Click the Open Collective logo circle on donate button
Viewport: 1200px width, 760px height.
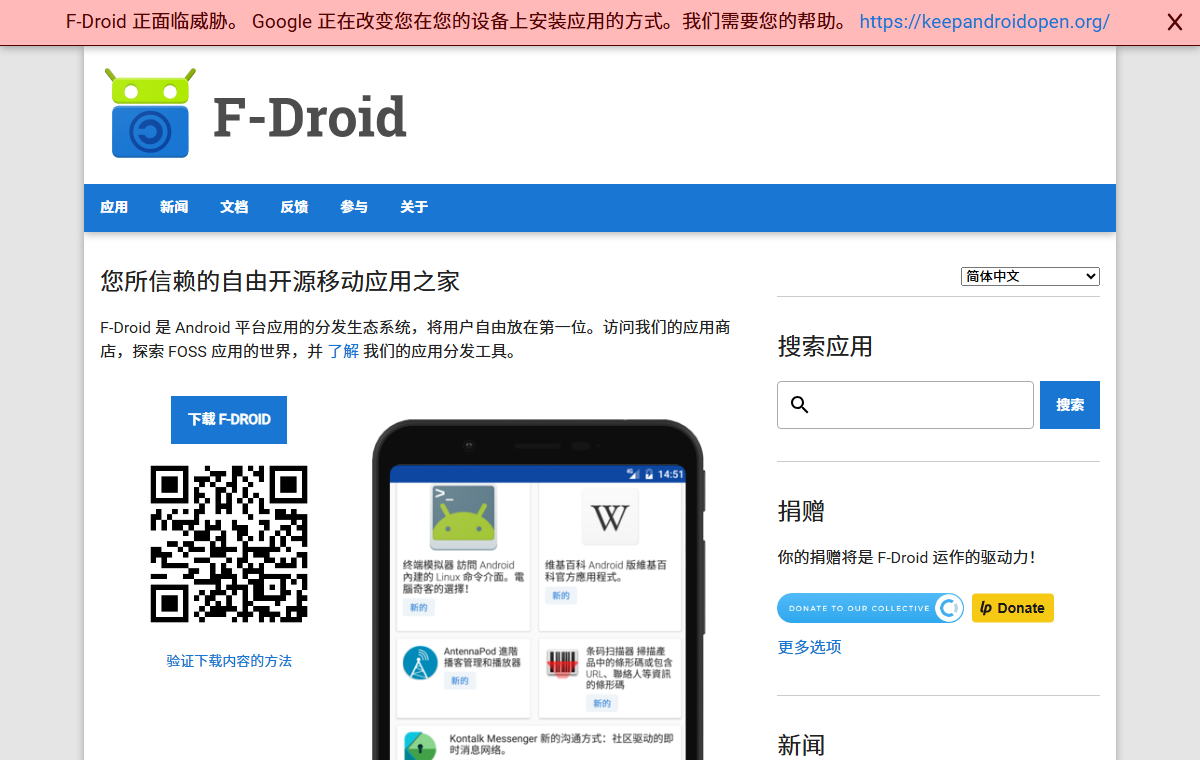[x=949, y=608]
